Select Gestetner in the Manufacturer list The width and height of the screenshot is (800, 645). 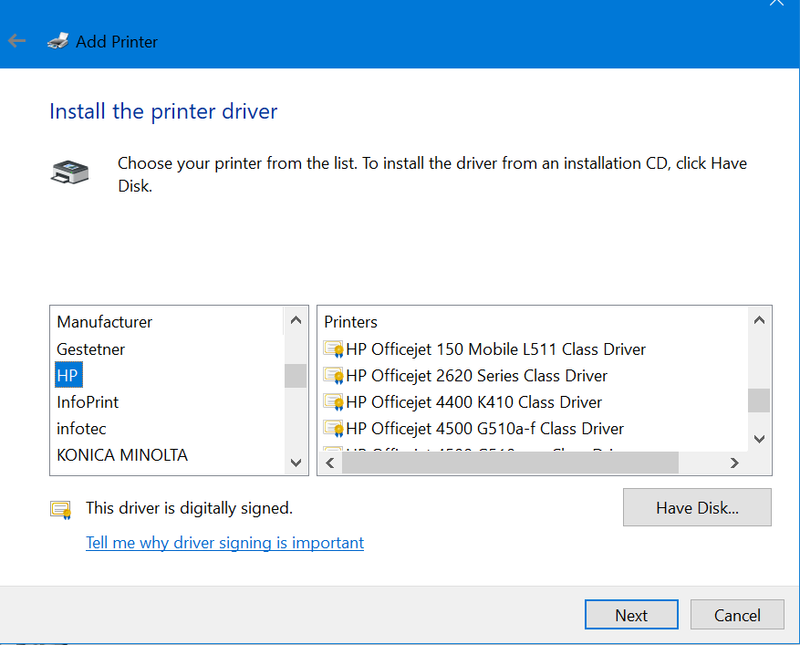pos(91,350)
